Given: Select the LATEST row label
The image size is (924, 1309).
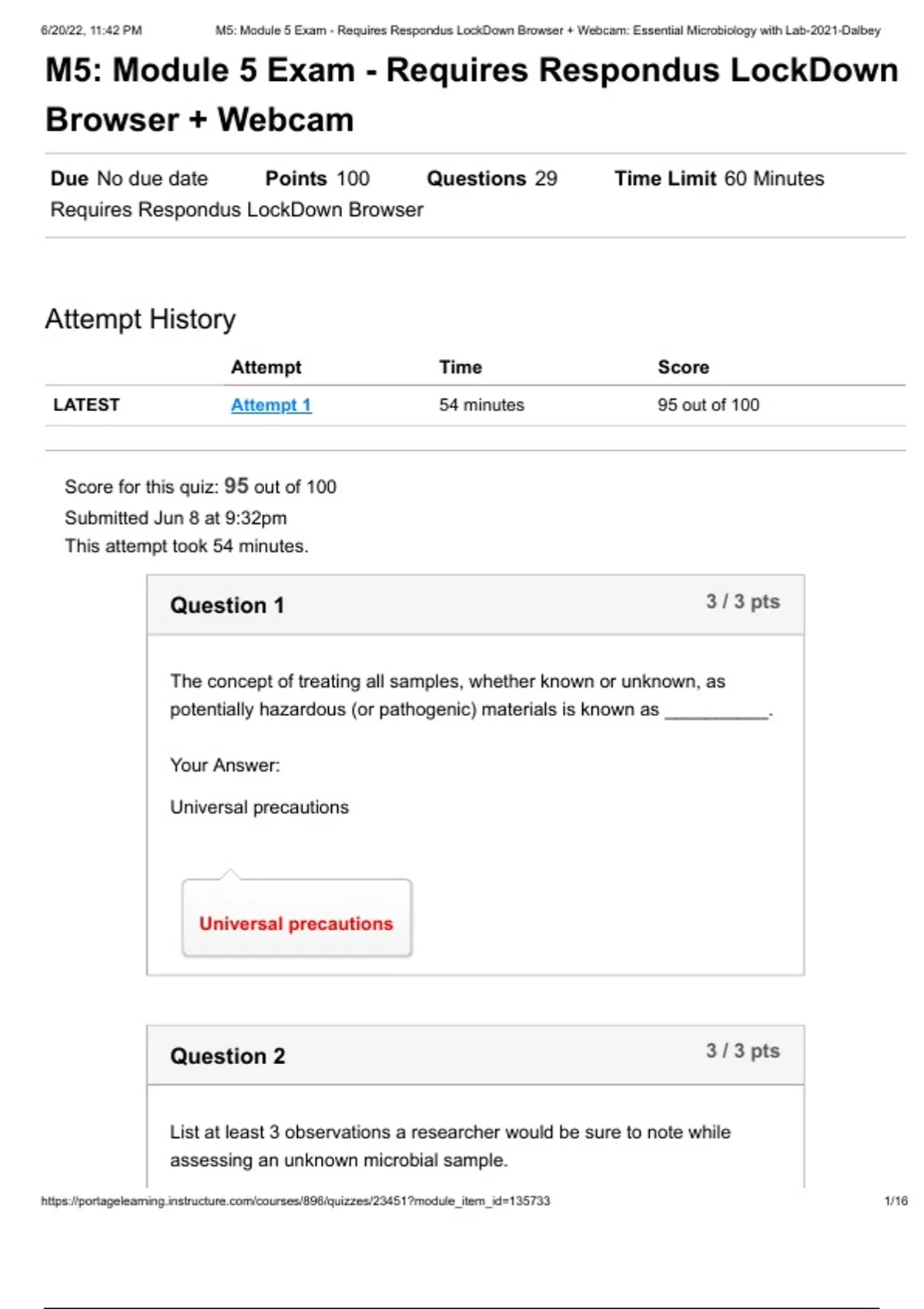Looking at the screenshot, I should tap(86, 405).
